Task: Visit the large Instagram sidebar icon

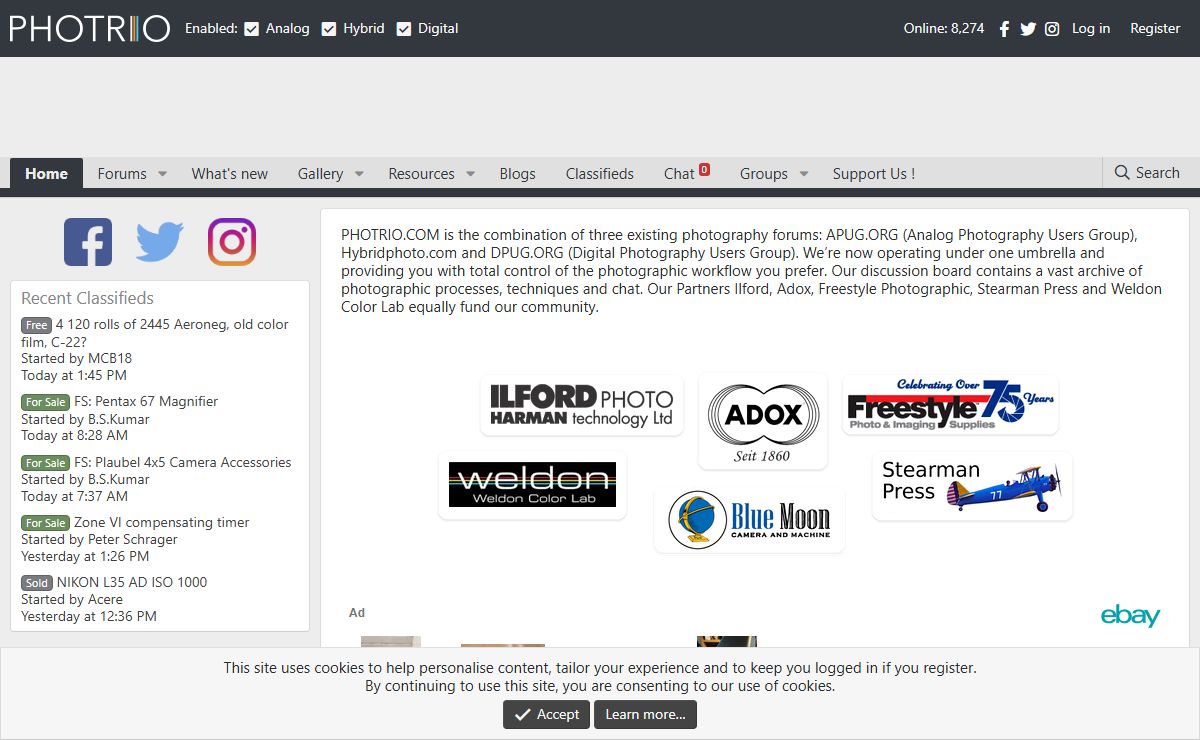Action: pos(232,242)
